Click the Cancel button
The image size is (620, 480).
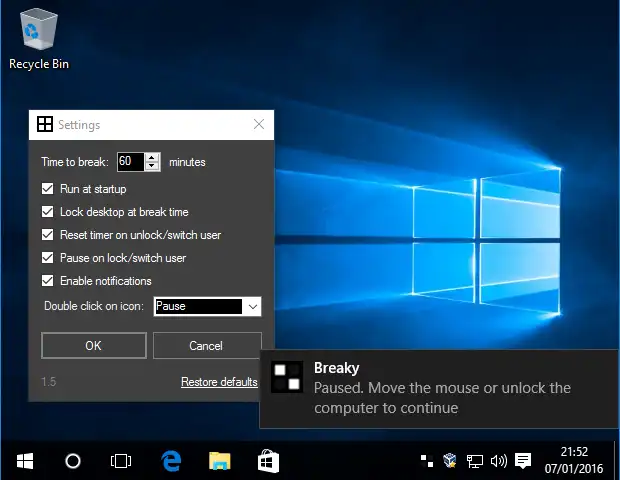click(207, 346)
